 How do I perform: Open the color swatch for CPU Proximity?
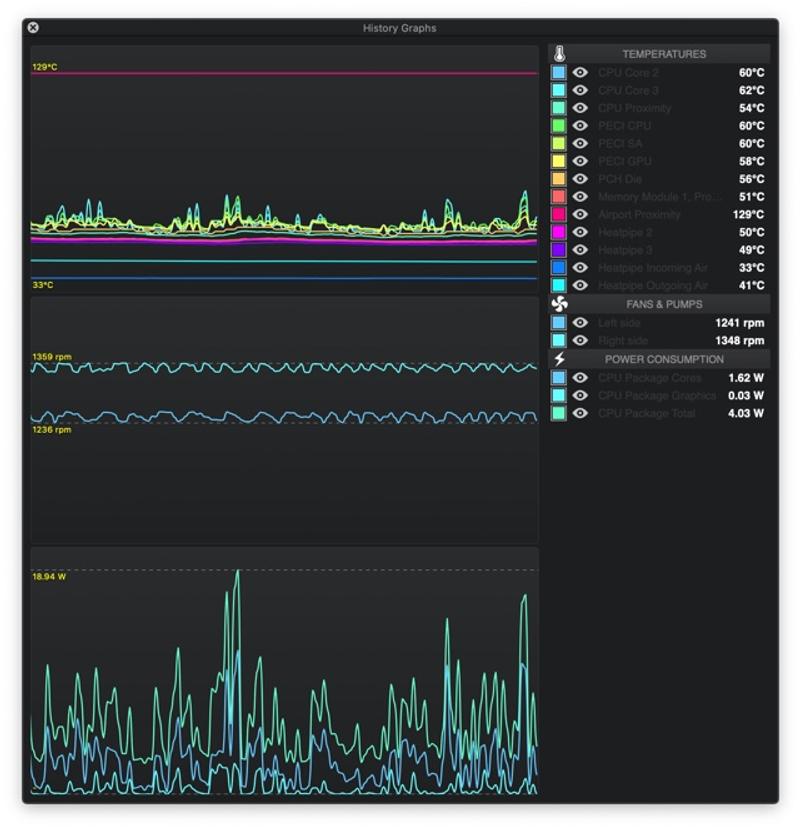click(559, 108)
